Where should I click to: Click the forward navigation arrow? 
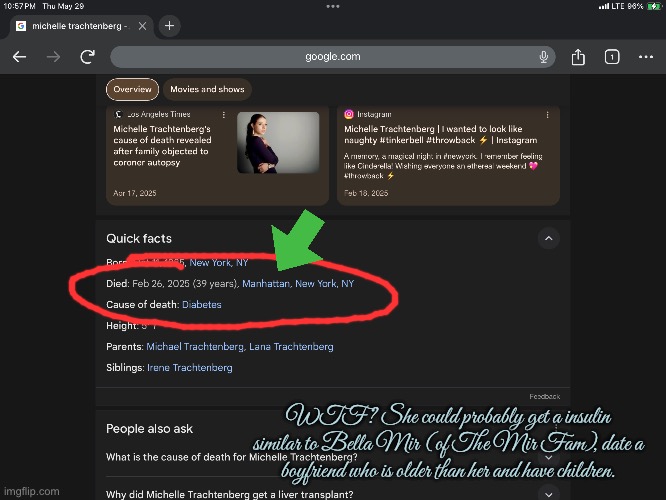[54, 56]
